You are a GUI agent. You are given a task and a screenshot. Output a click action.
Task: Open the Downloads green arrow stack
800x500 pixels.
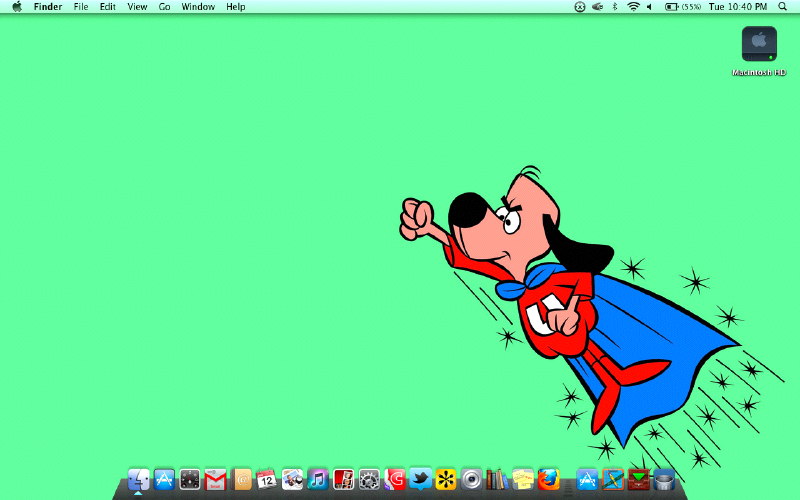638,480
